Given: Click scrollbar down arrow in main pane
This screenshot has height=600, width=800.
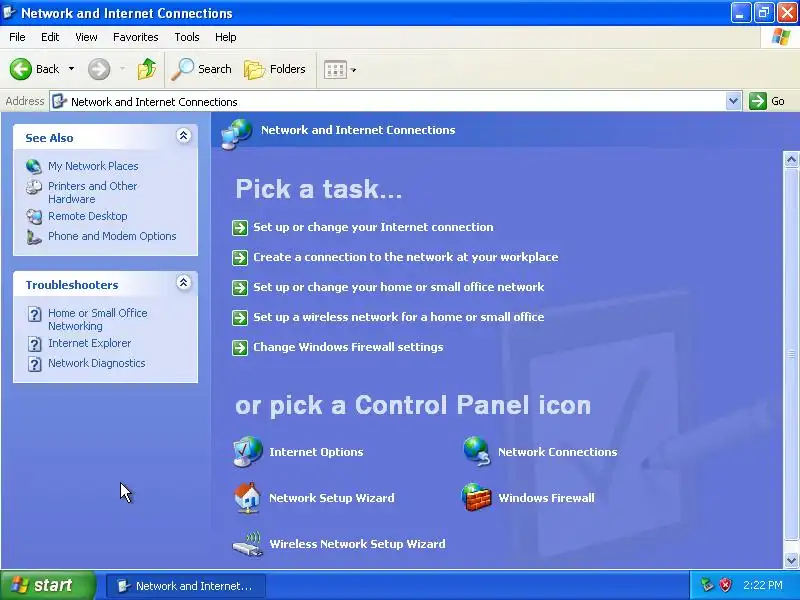Looking at the screenshot, I should coord(791,560).
